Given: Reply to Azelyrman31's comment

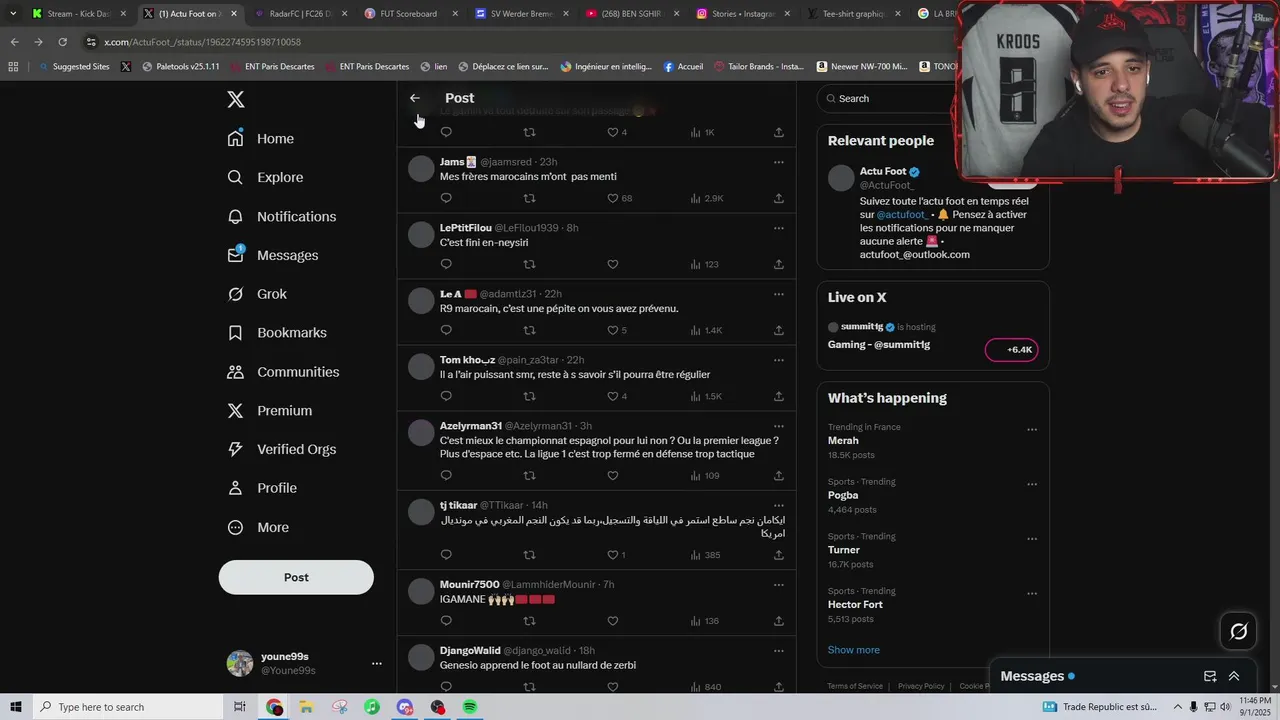Looking at the screenshot, I should click(x=446, y=475).
